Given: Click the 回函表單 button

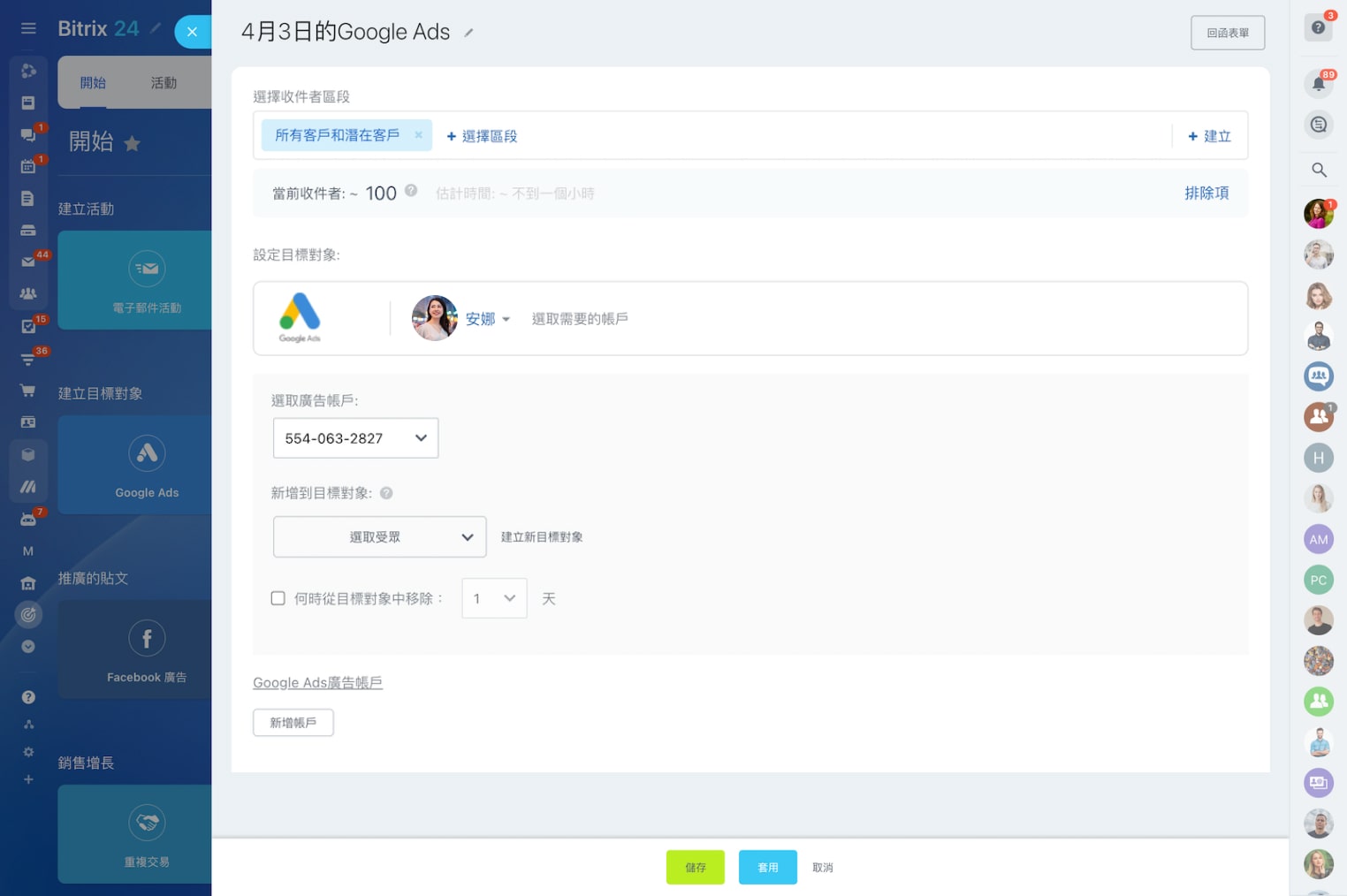Looking at the screenshot, I should tap(1228, 33).
